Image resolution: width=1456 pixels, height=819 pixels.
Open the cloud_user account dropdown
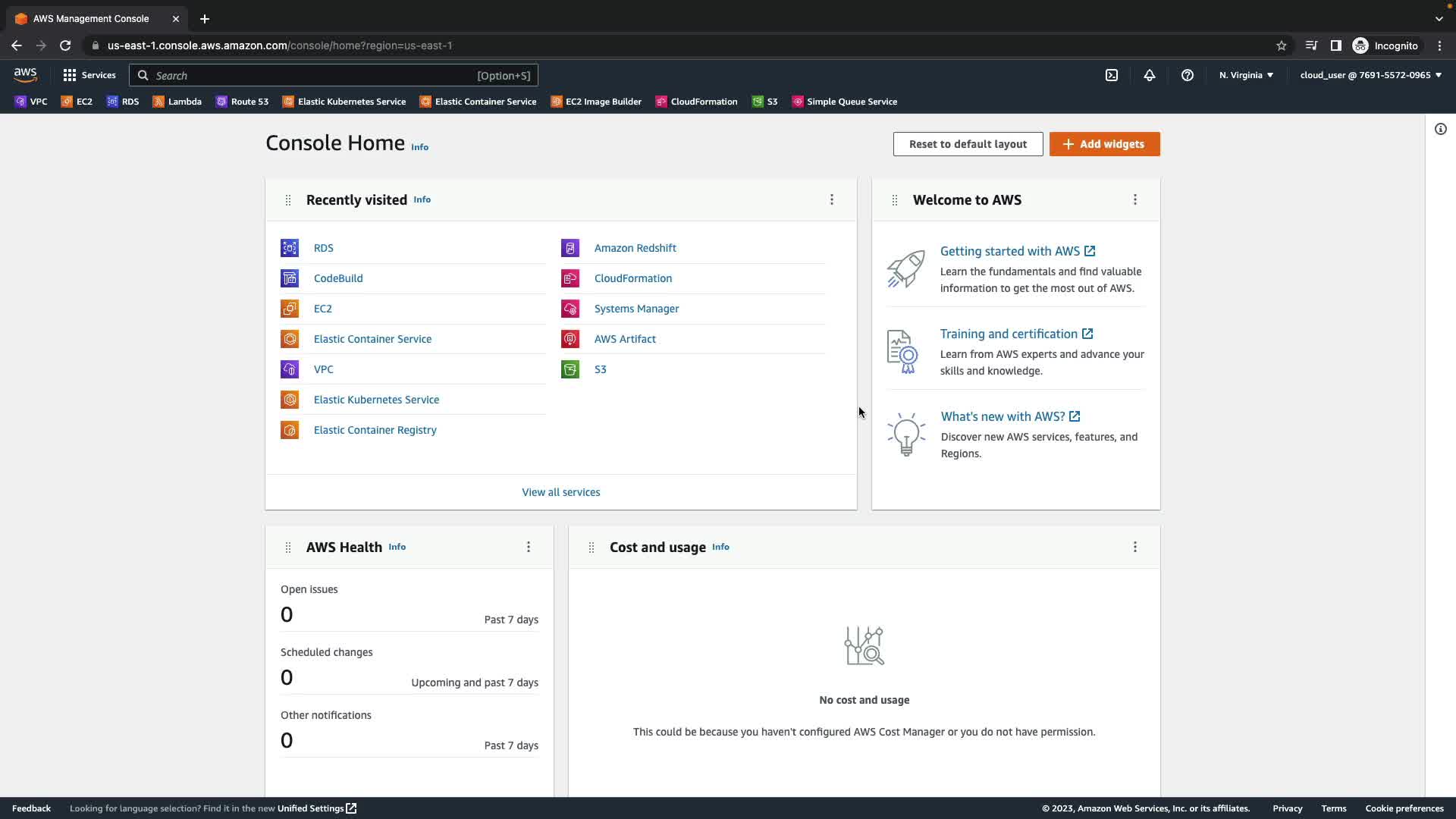point(1370,75)
